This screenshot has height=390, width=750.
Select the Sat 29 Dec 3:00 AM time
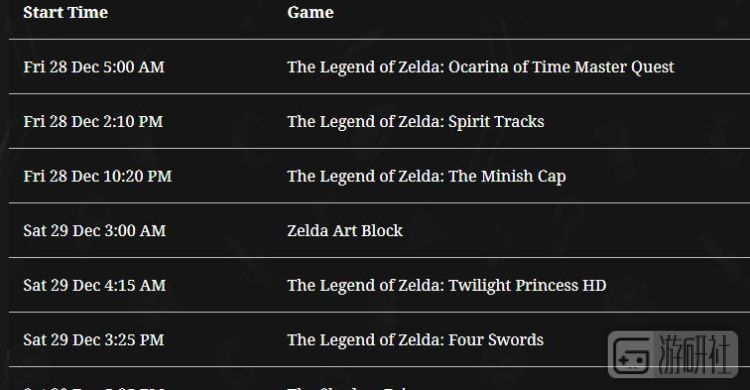coord(95,231)
